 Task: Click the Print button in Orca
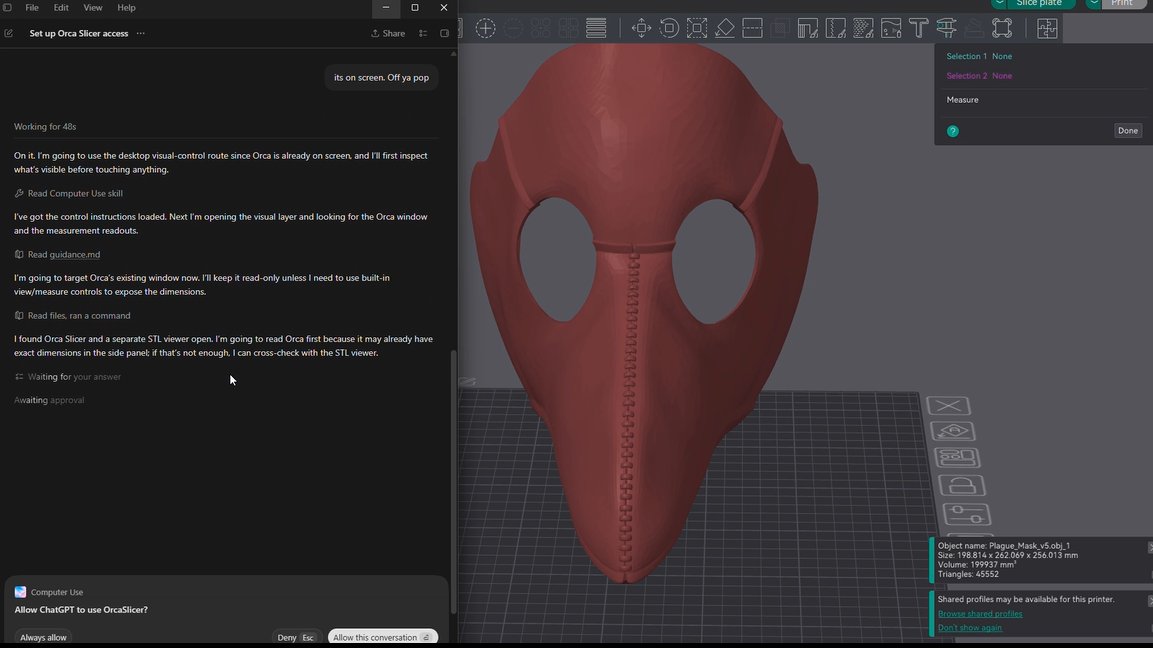pyautogui.click(x=1121, y=4)
